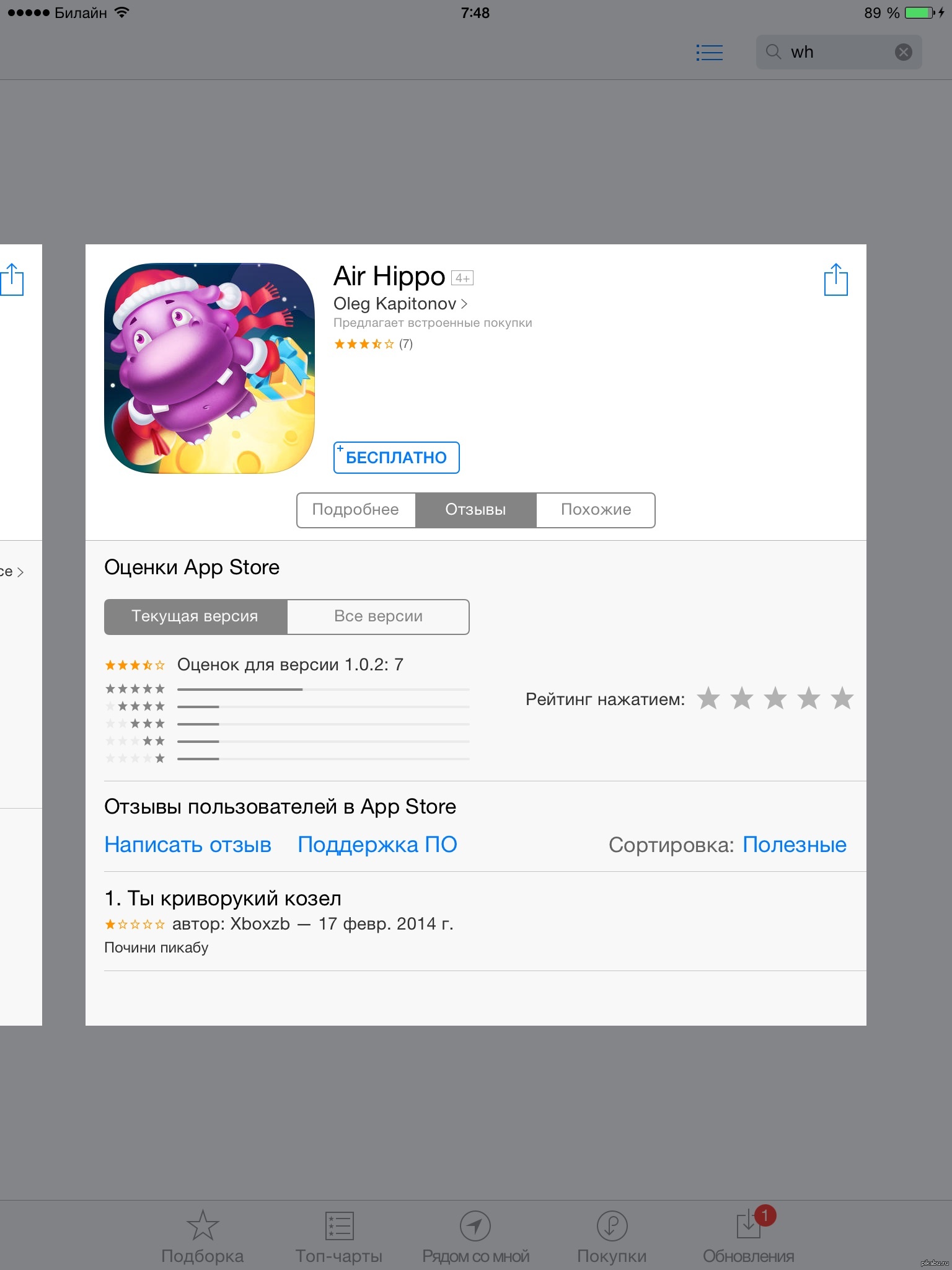Change sorting from Полезные

(x=794, y=845)
